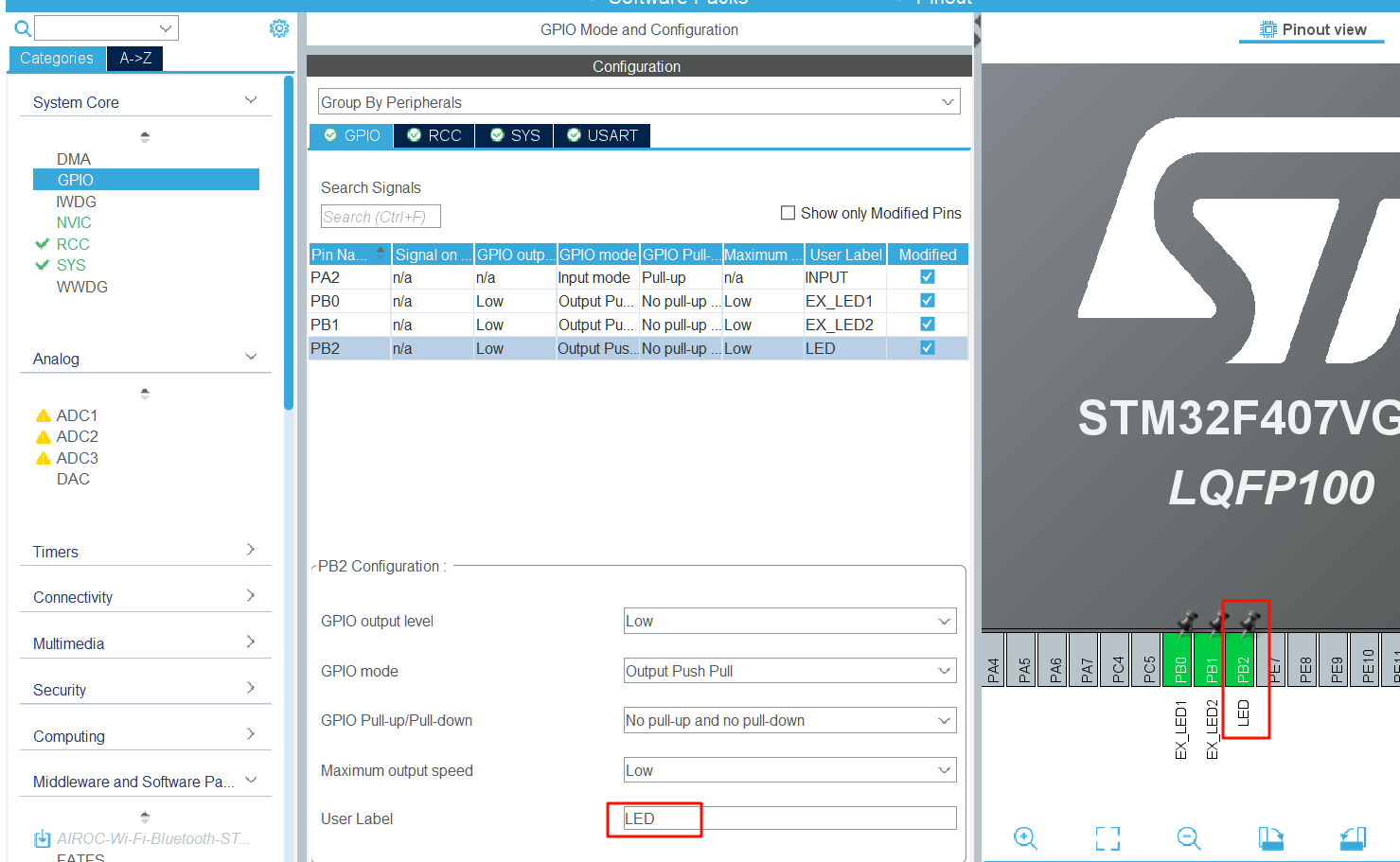Select DMA in System Core list
Image resolution: width=1400 pixels, height=862 pixels.
[74, 159]
